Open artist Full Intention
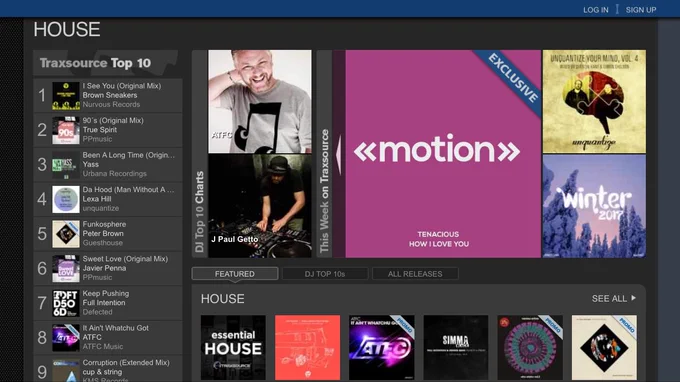The image size is (680, 382). [x=104, y=303]
